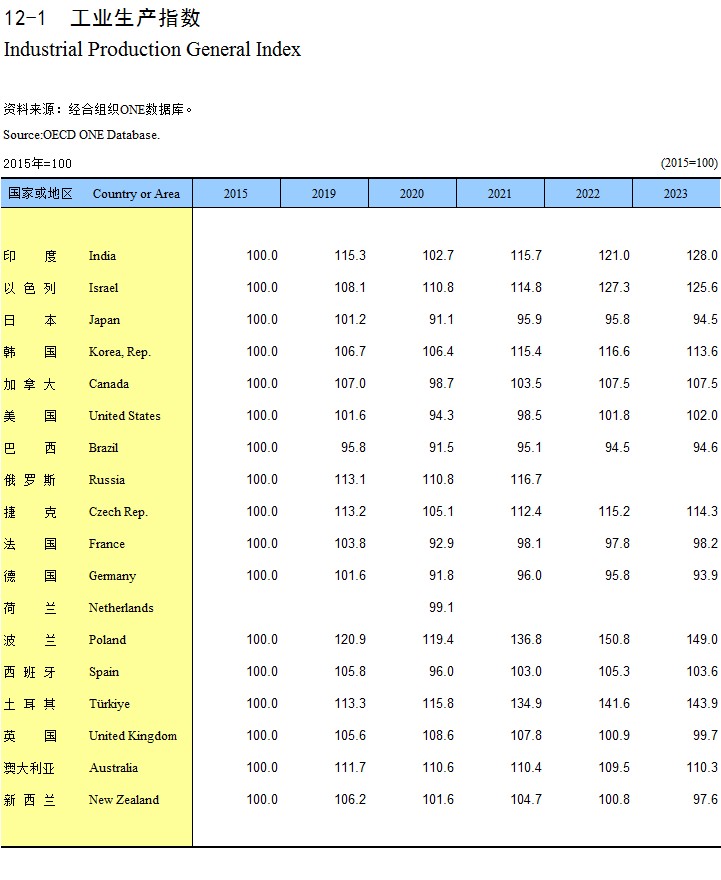Click the 2020 column header
The height and width of the screenshot is (880, 721).
tap(412, 194)
